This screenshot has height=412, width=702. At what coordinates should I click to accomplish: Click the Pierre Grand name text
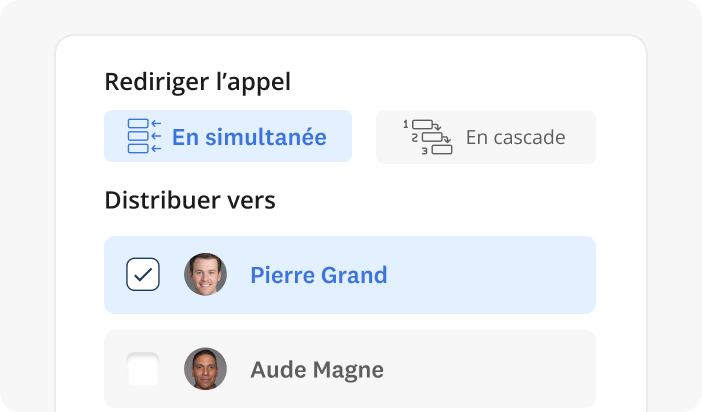pyautogui.click(x=318, y=275)
